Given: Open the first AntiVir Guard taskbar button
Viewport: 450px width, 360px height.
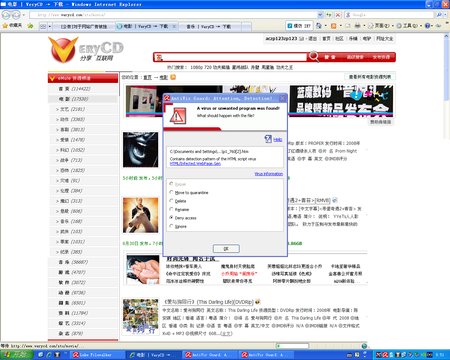Looking at the screenshot, I should [x=210, y=355].
